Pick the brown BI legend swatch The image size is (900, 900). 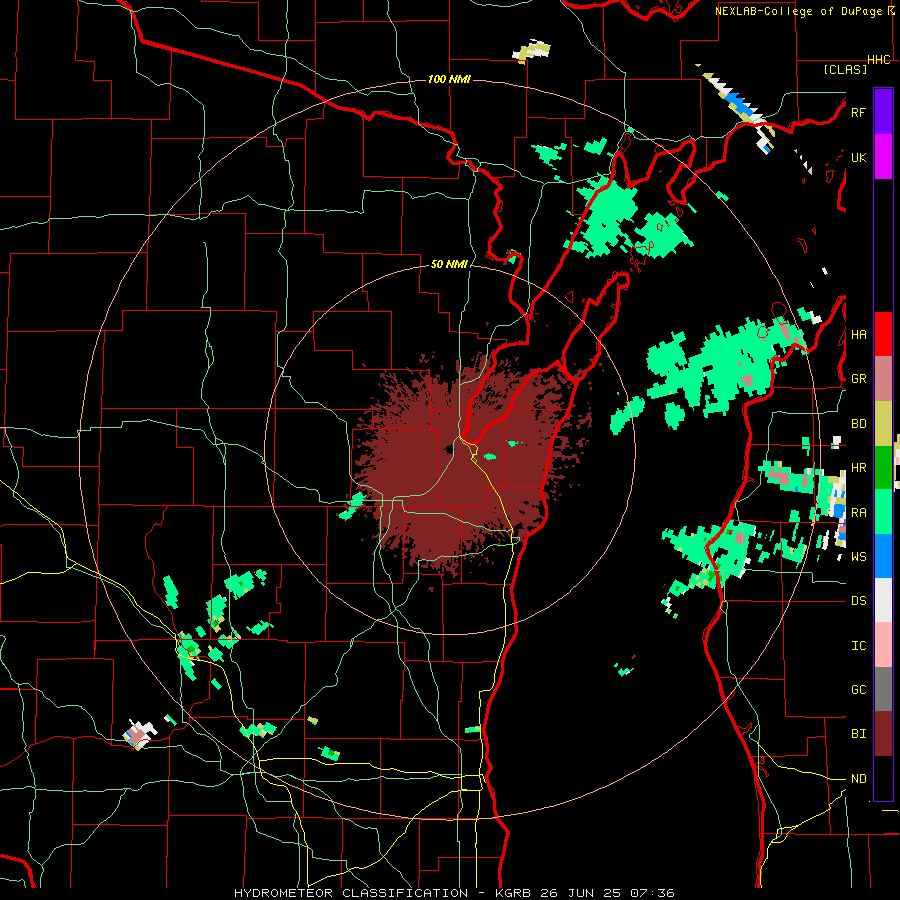click(x=883, y=734)
